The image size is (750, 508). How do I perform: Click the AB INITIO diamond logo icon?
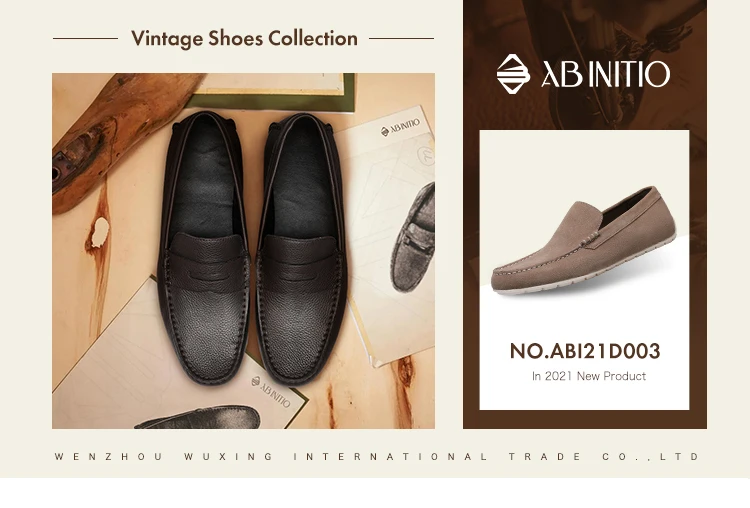513,74
